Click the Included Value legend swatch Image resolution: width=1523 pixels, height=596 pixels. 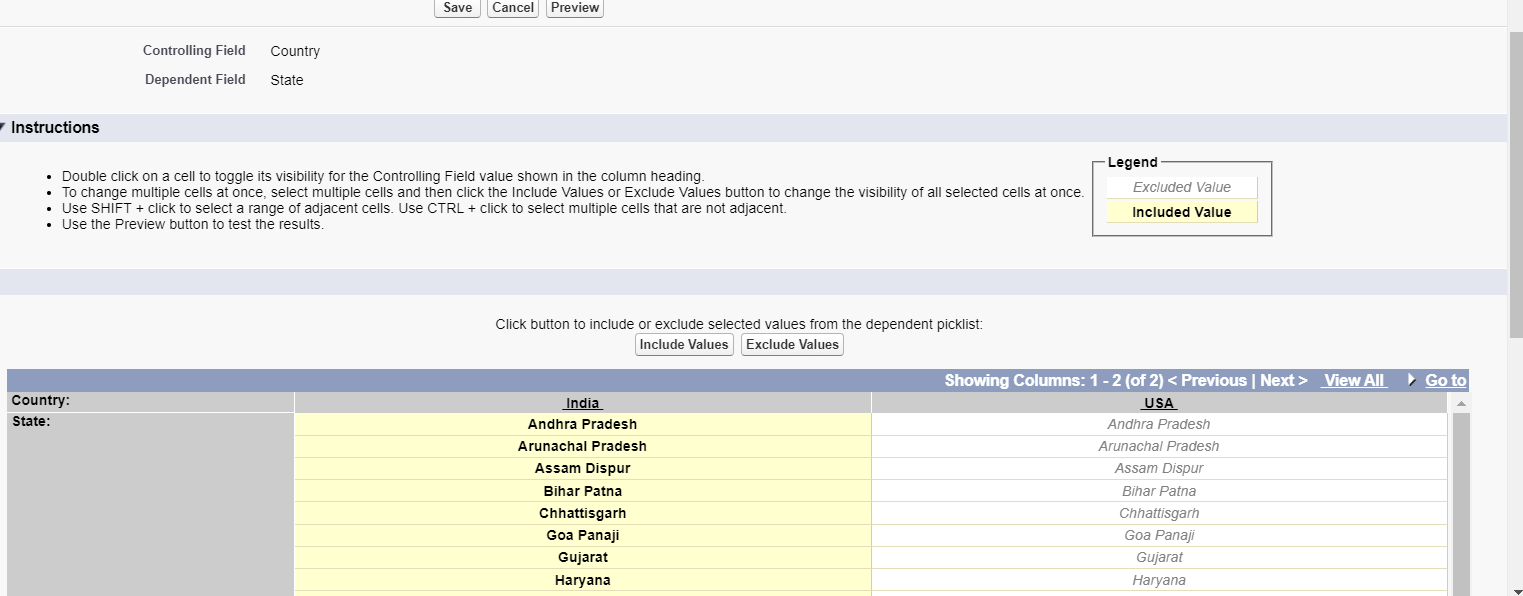point(1181,212)
